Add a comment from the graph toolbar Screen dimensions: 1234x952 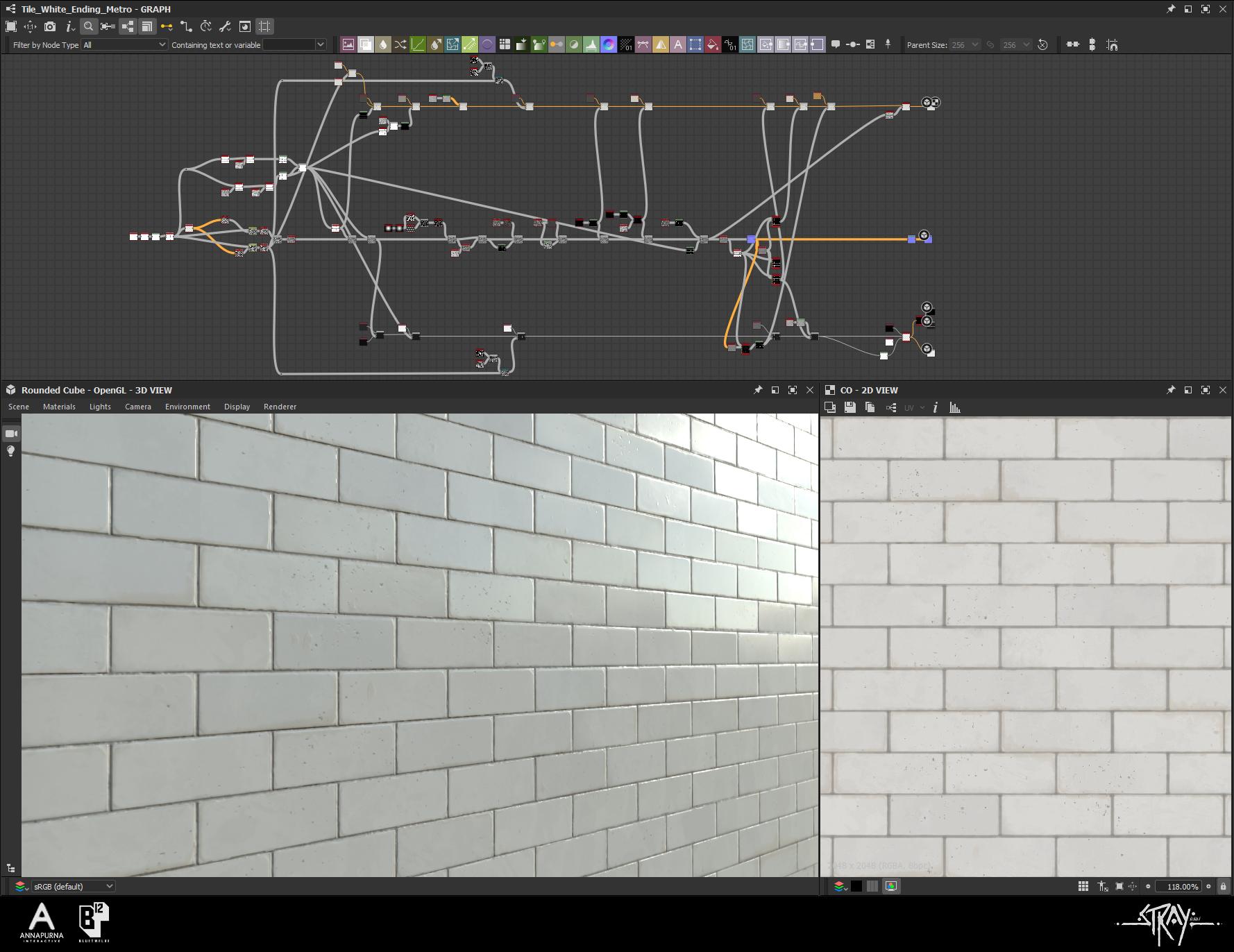tap(836, 44)
